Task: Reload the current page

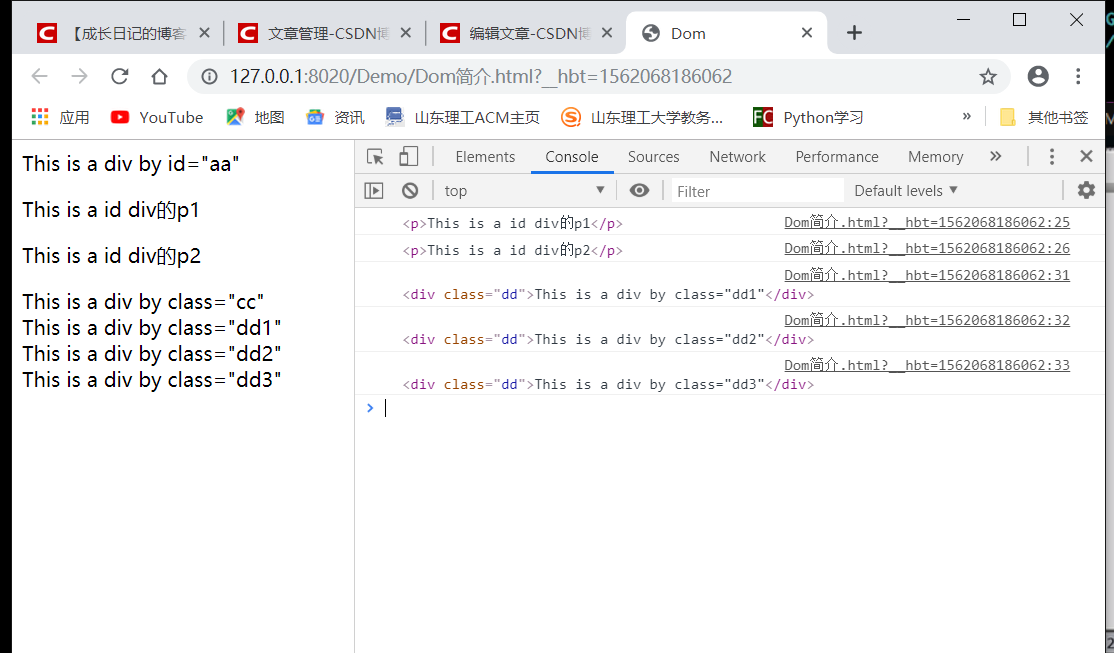Action: (119, 76)
